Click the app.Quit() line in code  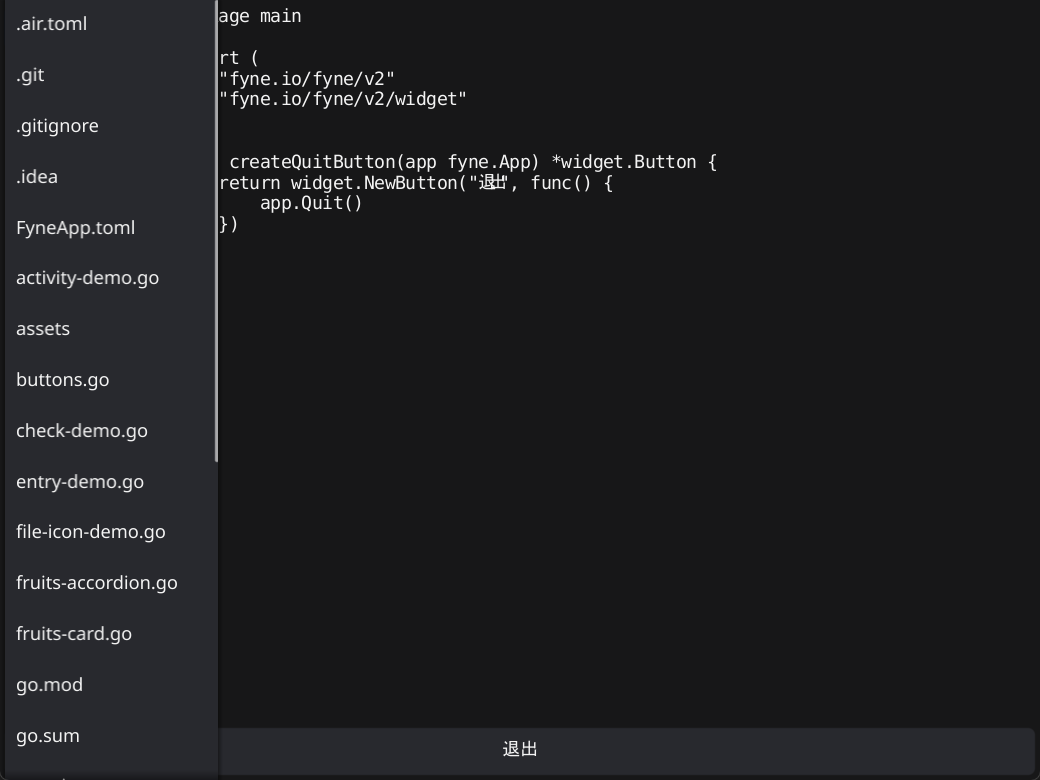(311, 204)
